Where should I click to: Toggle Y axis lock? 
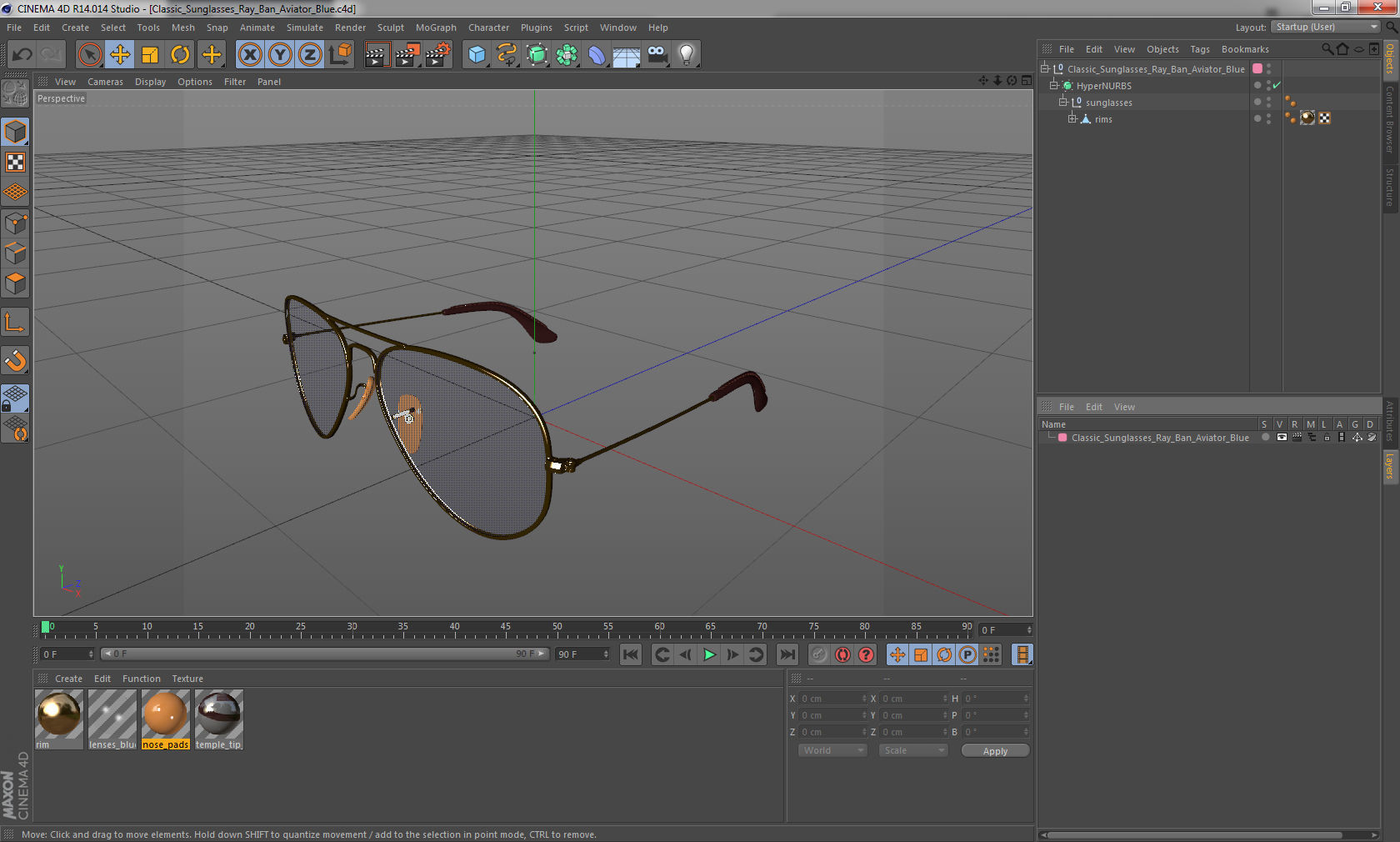(x=280, y=55)
